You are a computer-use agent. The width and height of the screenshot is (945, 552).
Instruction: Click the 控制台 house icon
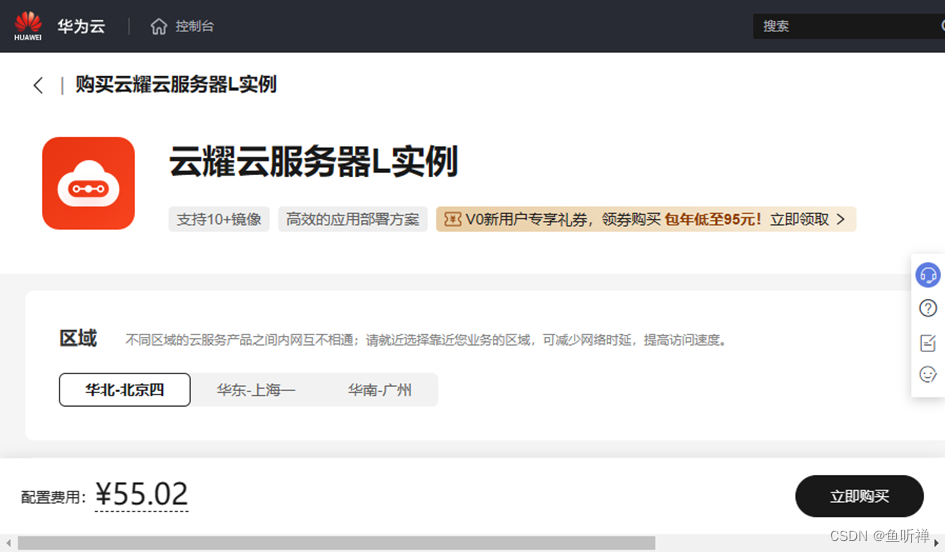[159, 27]
